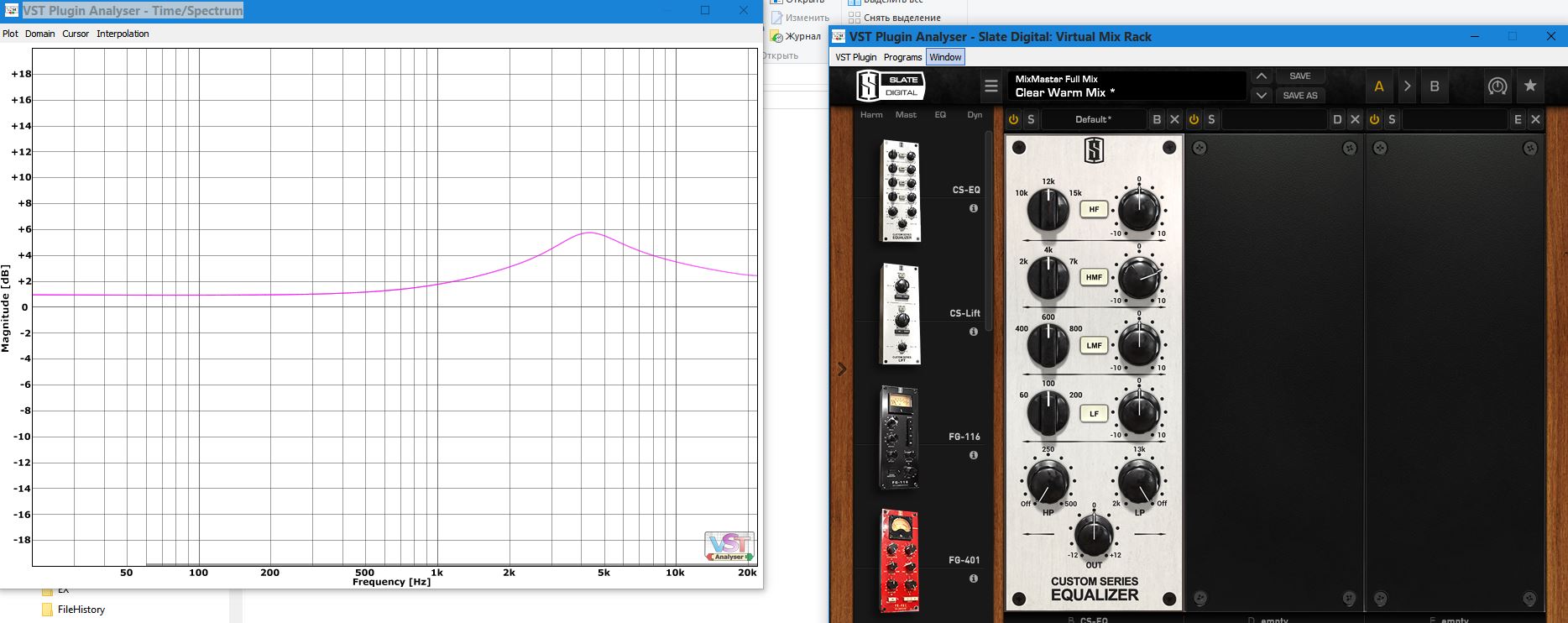This screenshot has width=1568, height=623.
Task: Remove the module from rack slot D
Action: [x=1355, y=119]
